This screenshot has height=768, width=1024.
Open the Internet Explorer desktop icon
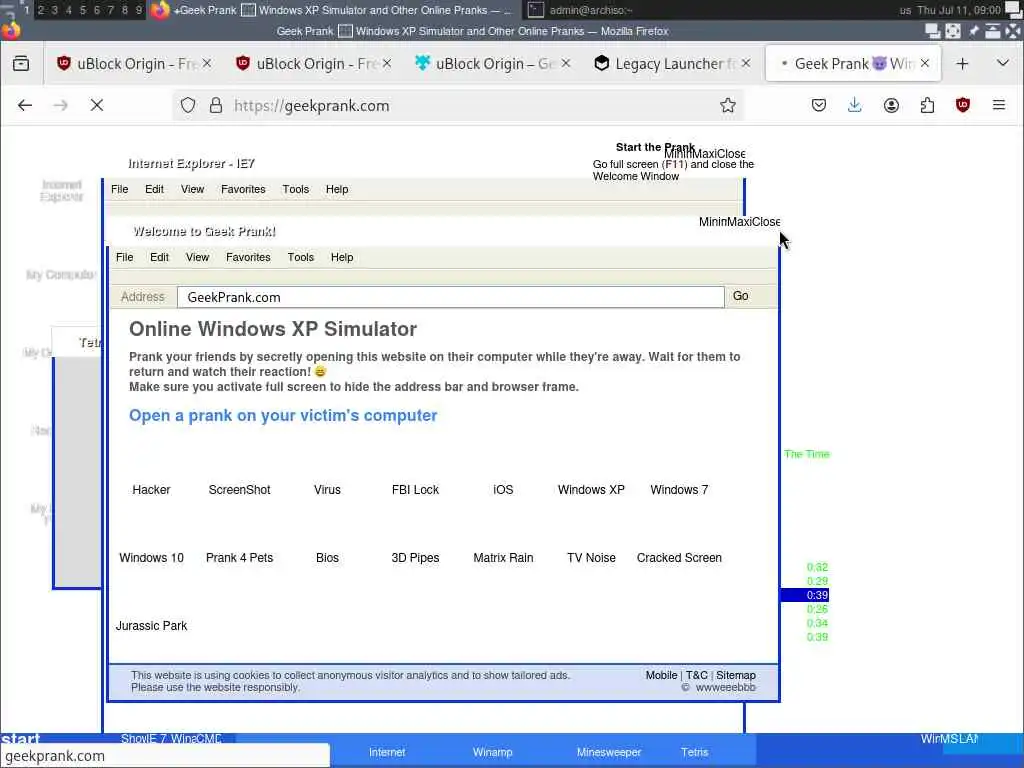61,191
